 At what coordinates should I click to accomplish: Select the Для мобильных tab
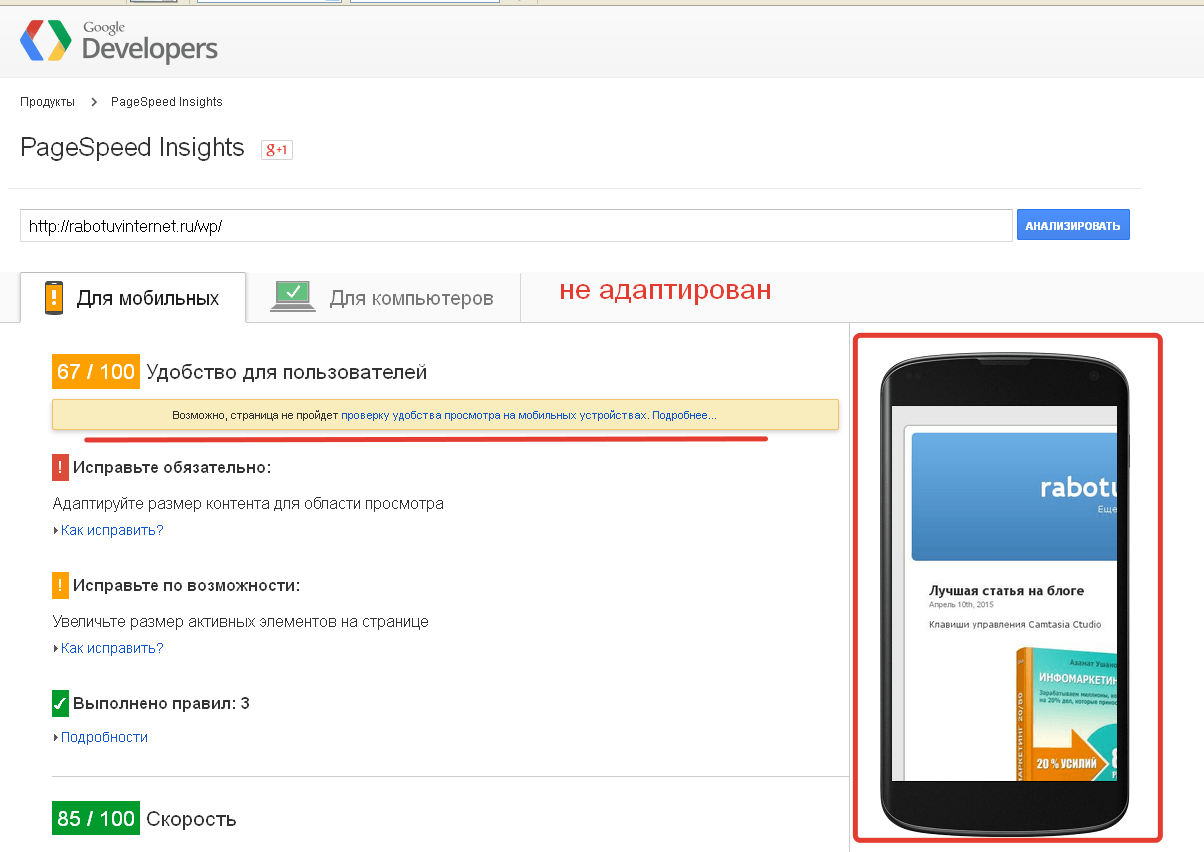coord(133,298)
